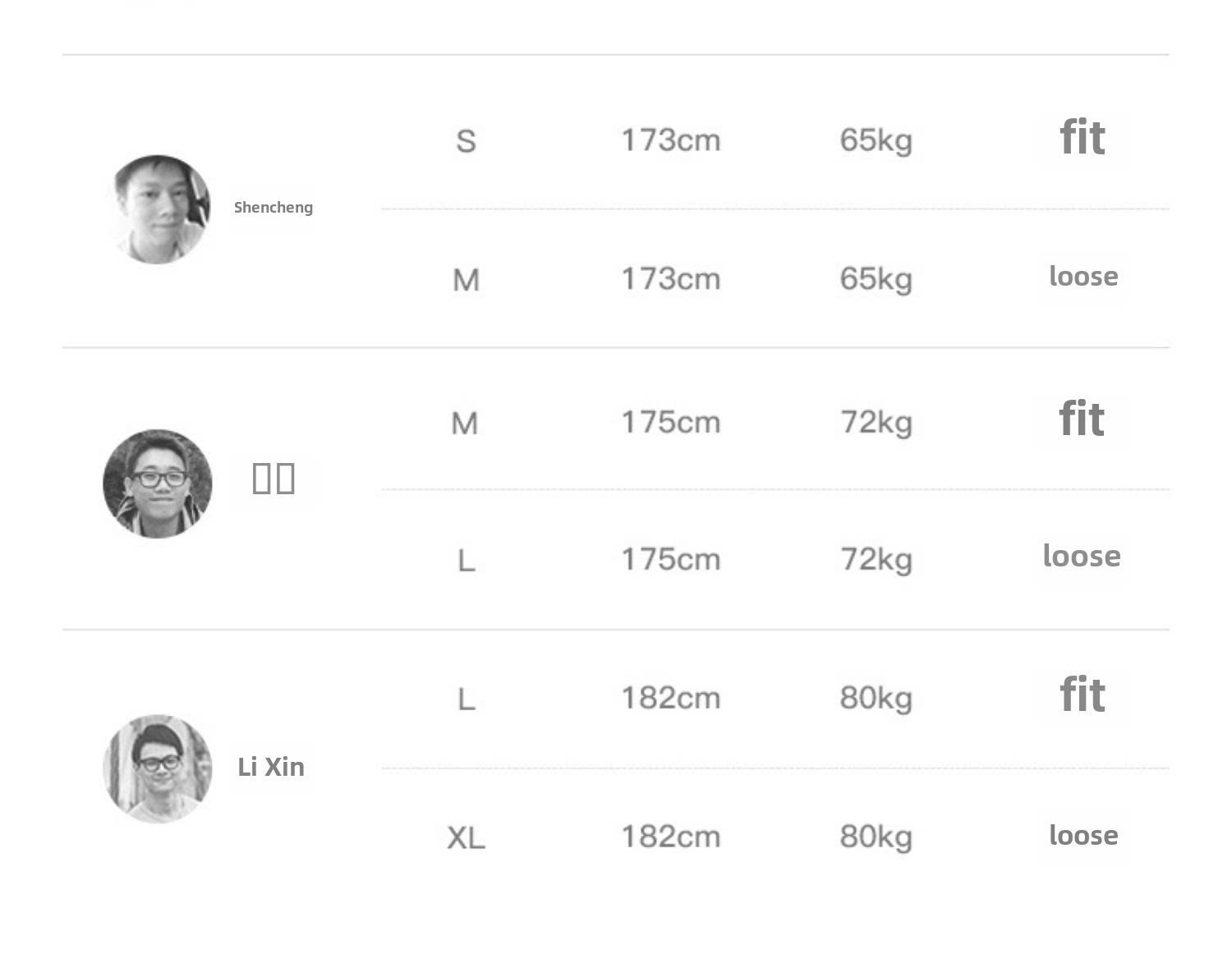The height and width of the screenshot is (963, 1232).
Task: Click size M in Shencheng's loose row
Action: (x=466, y=281)
